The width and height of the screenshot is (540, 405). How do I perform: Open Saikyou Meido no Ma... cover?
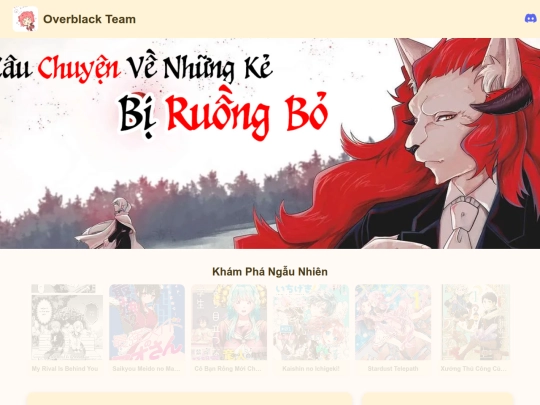point(147,322)
